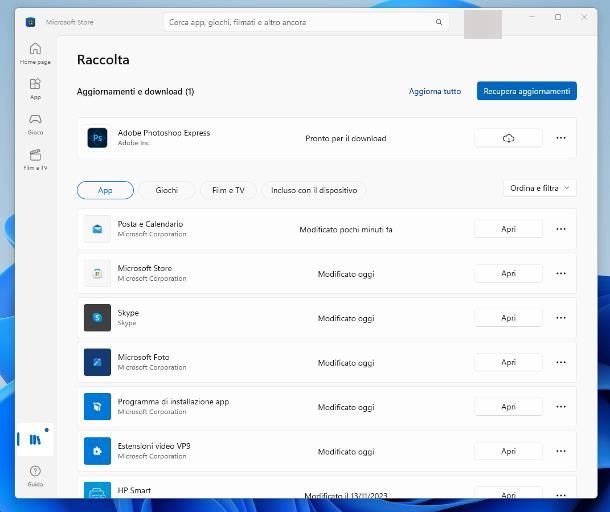
Task: Maximize the Microsoft Store window
Action: pos(558,17)
